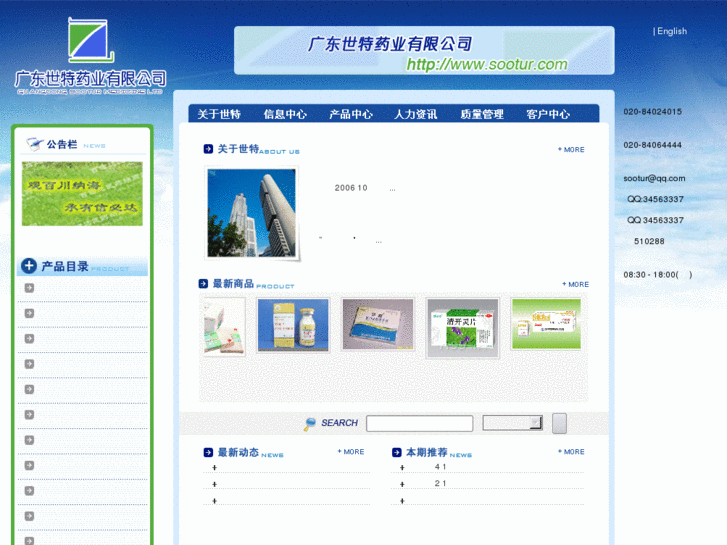Image resolution: width=727 pixels, height=545 pixels.
Task: Open product thumbnail with blue-white box
Action: point(378,324)
